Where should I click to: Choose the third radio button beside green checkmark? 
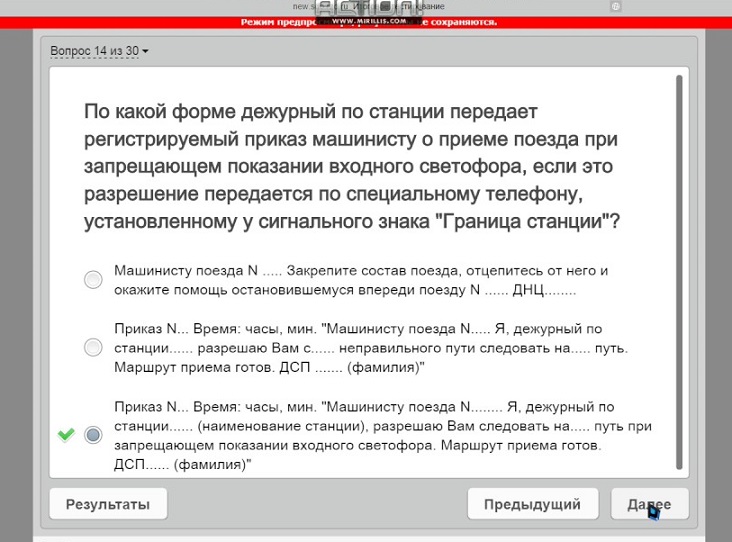(x=93, y=435)
